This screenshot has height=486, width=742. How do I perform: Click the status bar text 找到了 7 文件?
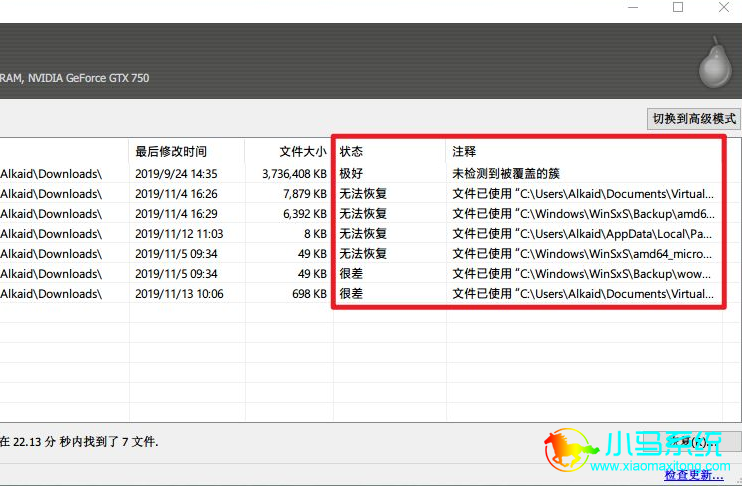(x=122, y=442)
